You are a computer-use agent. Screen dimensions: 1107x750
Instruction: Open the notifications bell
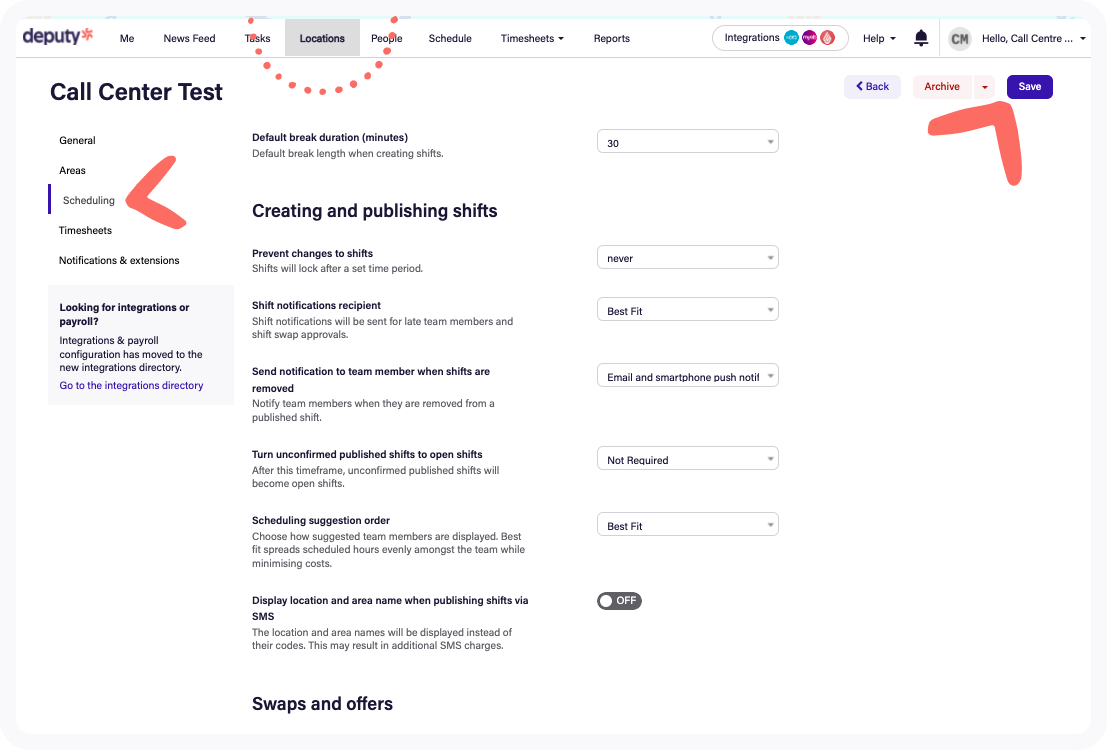pyautogui.click(x=921, y=38)
